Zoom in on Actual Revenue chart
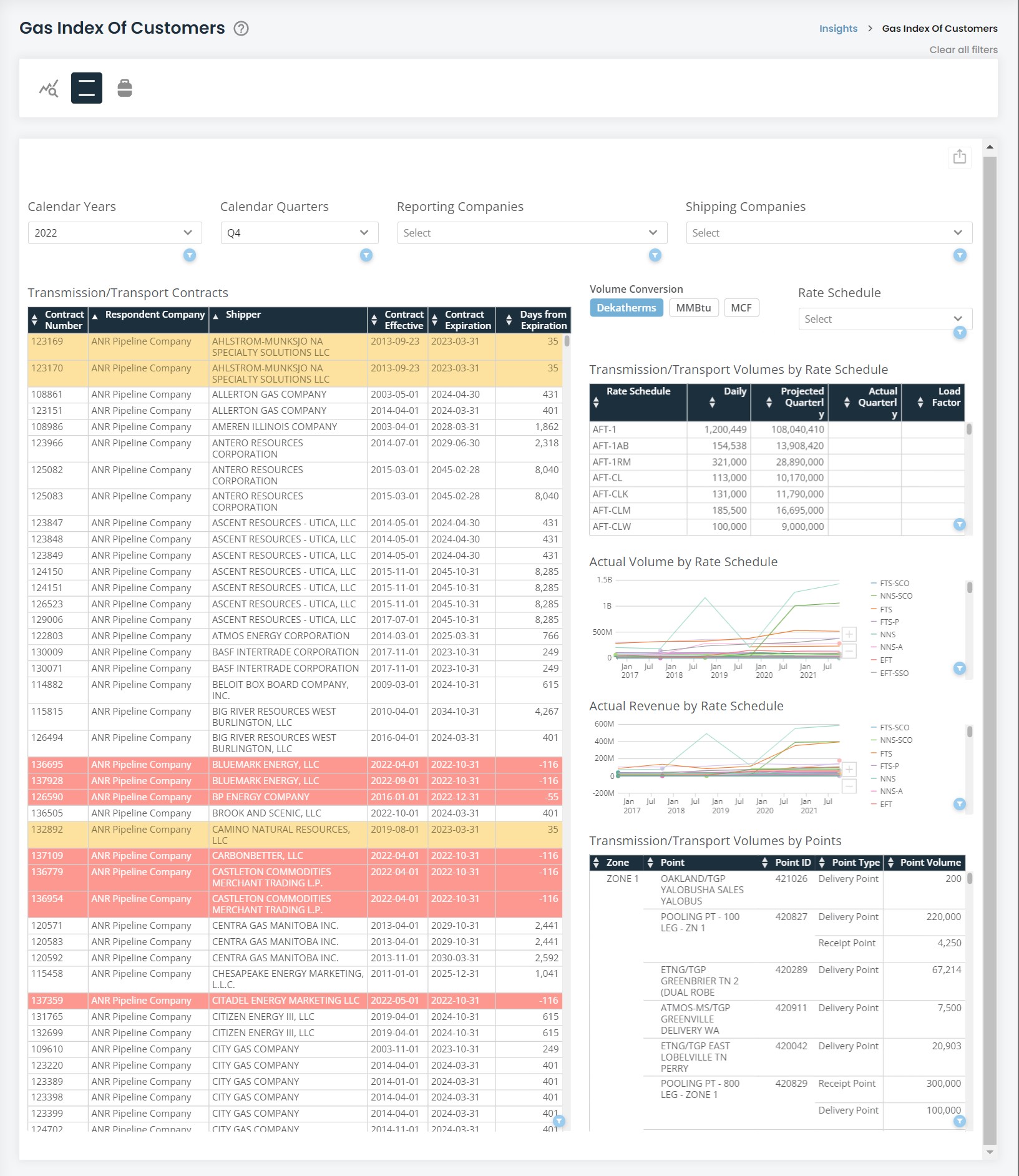 (849, 769)
